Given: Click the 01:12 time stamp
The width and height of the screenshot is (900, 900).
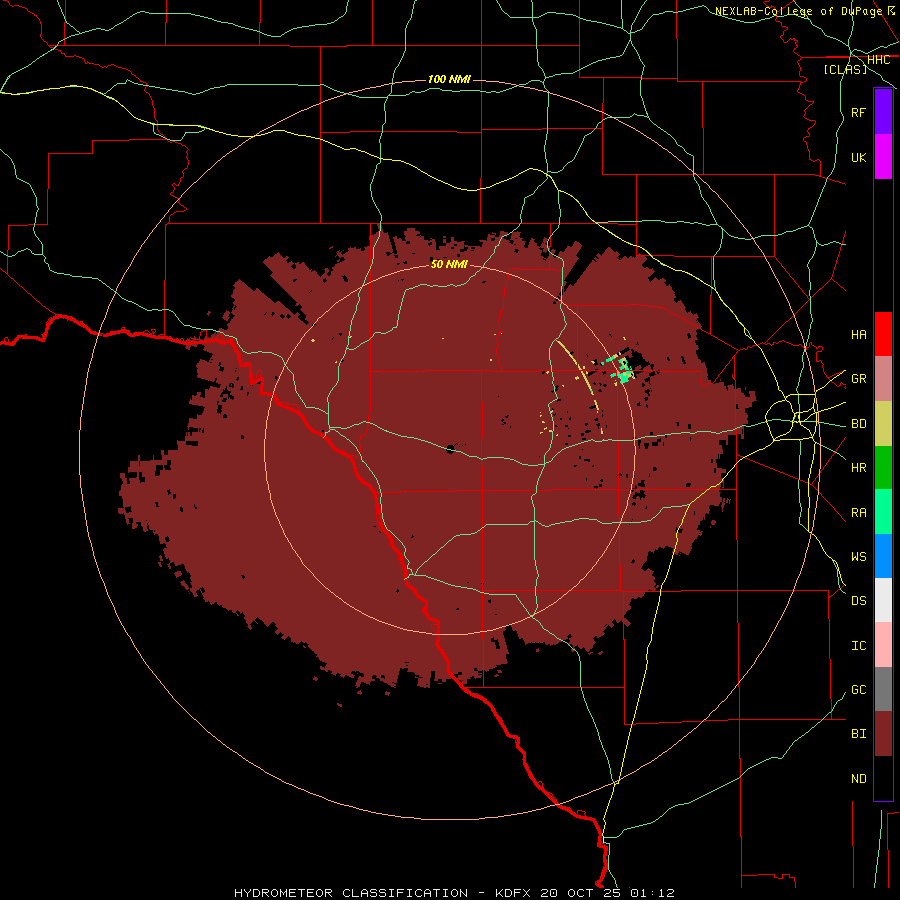Looking at the screenshot, I should pyautogui.click(x=655, y=893).
